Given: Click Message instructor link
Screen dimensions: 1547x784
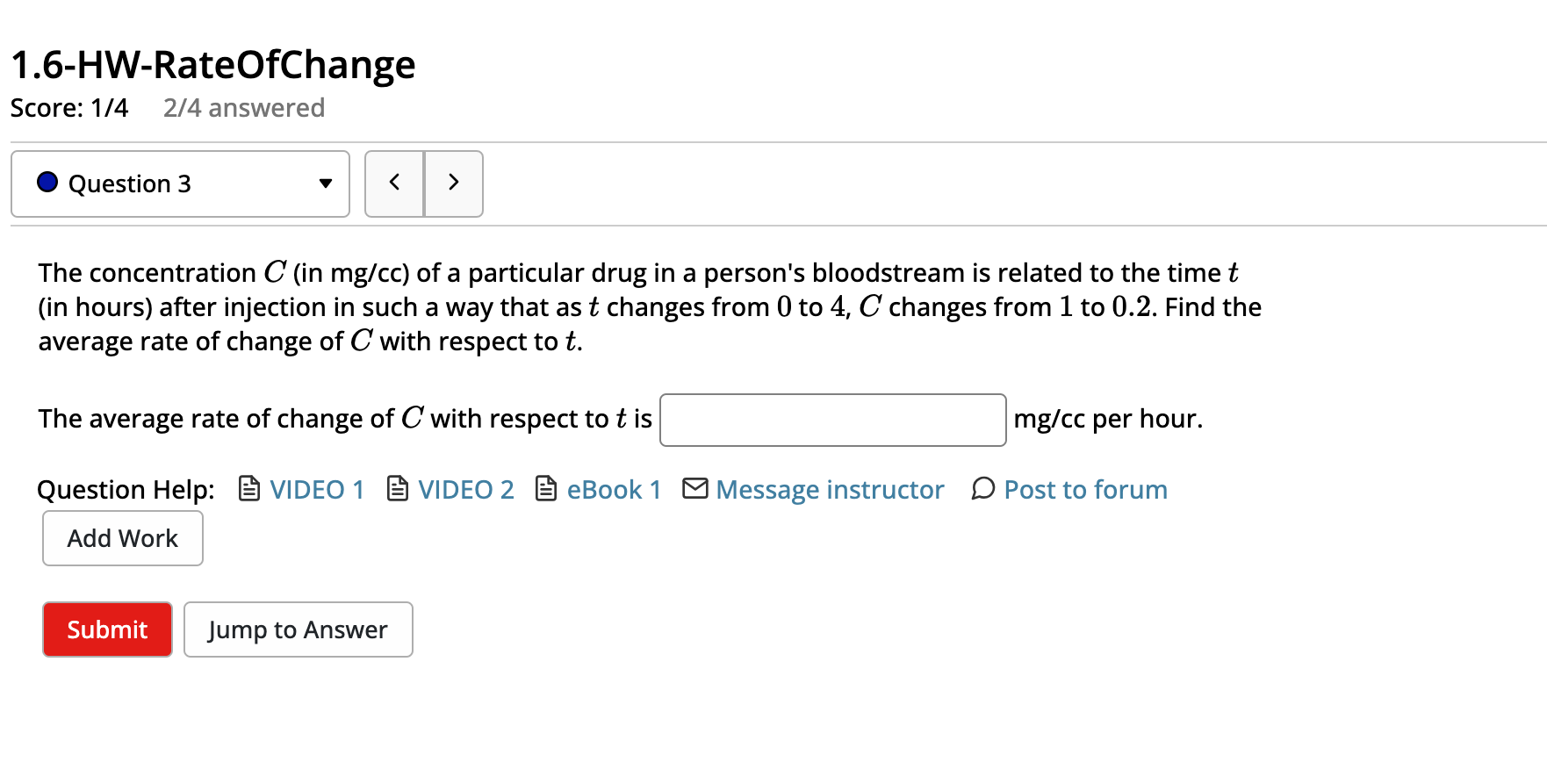Looking at the screenshot, I should [830, 489].
